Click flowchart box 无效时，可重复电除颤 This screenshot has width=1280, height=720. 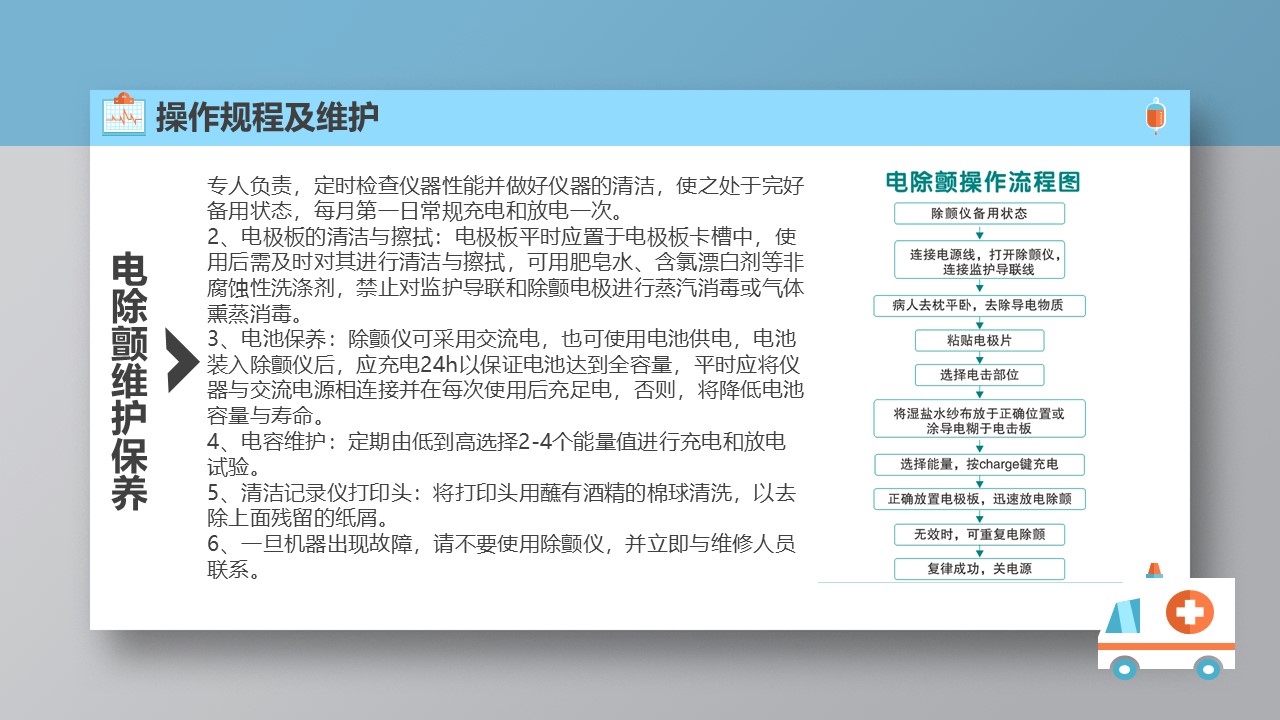(x=979, y=534)
